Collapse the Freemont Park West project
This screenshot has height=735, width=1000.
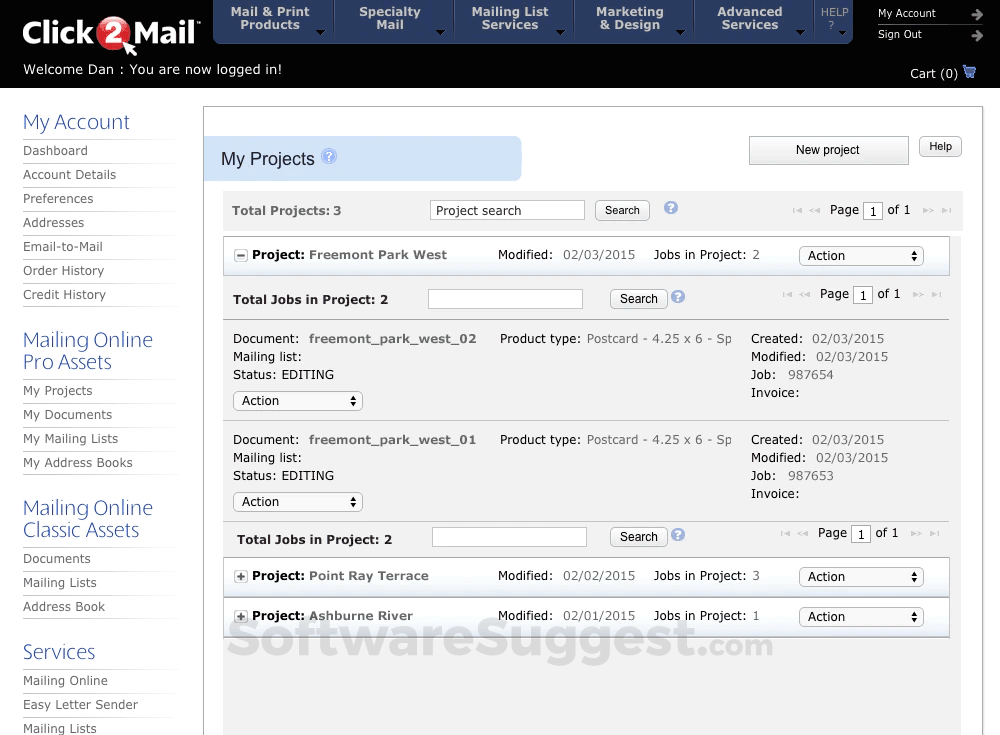(x=240, y=255)
